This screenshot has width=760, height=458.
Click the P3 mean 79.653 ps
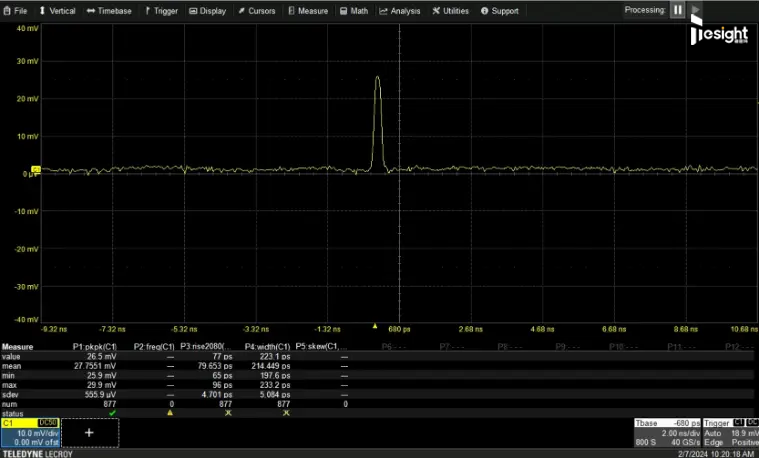[215, 366]
